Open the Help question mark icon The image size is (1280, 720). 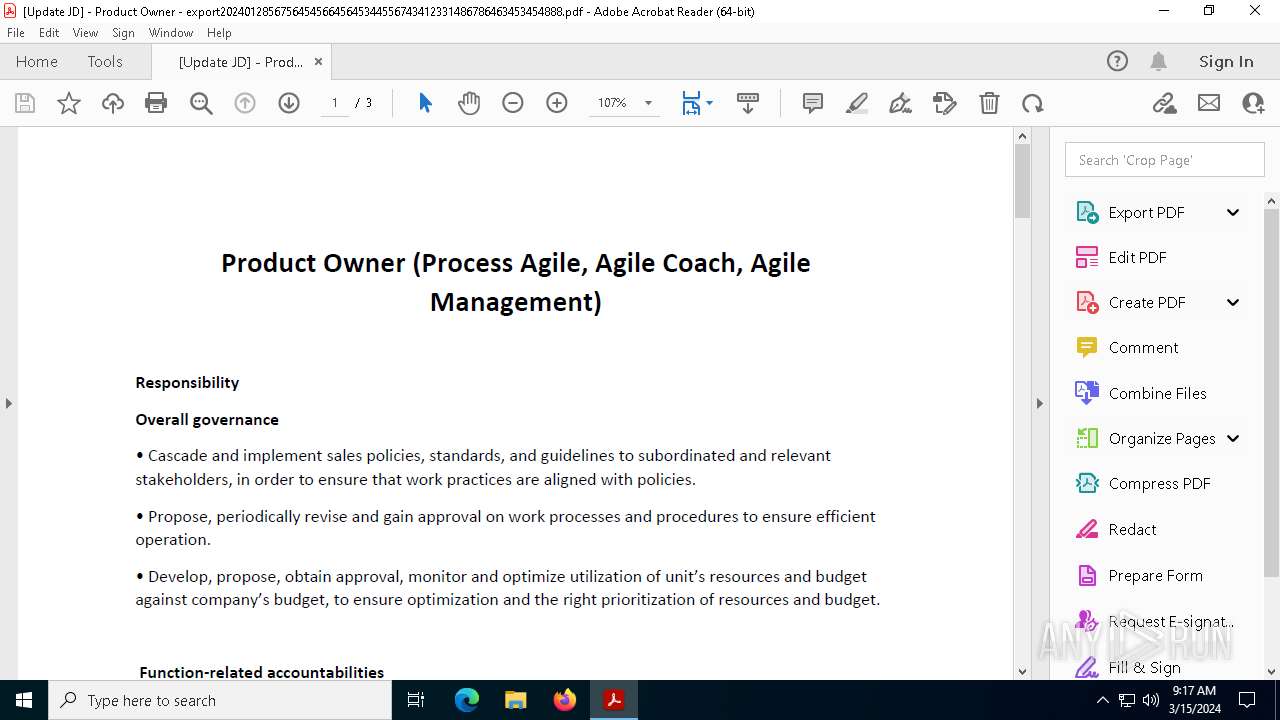click(x=1117, y=61)
